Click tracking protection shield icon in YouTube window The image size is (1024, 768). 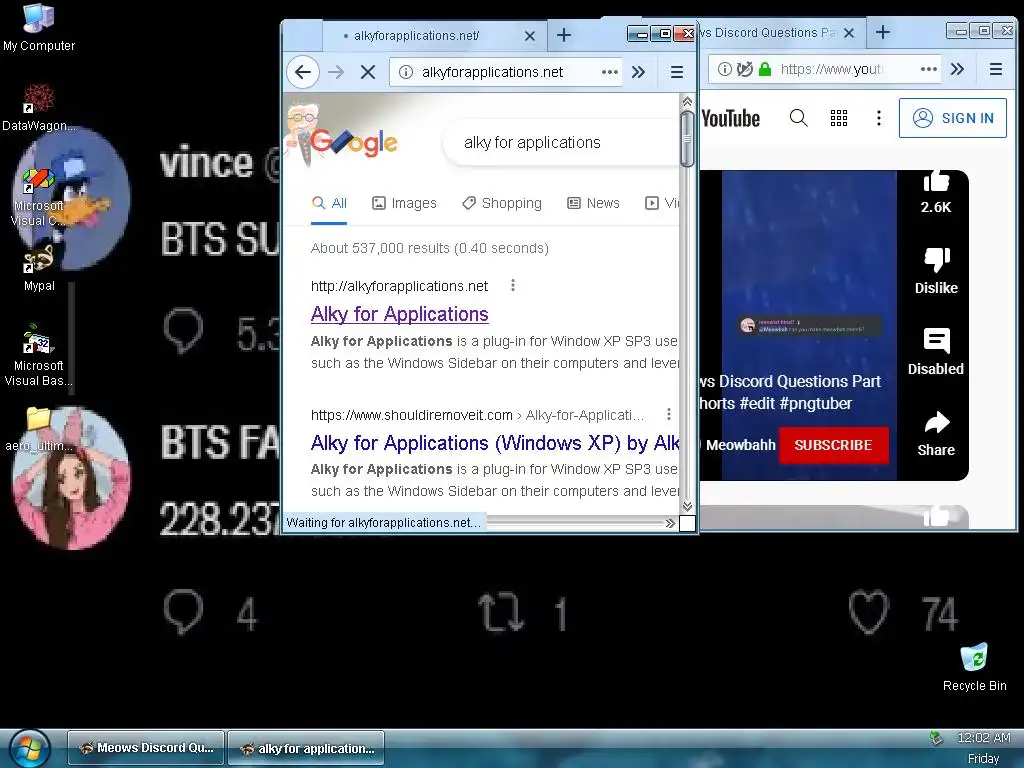coord(744,69)
